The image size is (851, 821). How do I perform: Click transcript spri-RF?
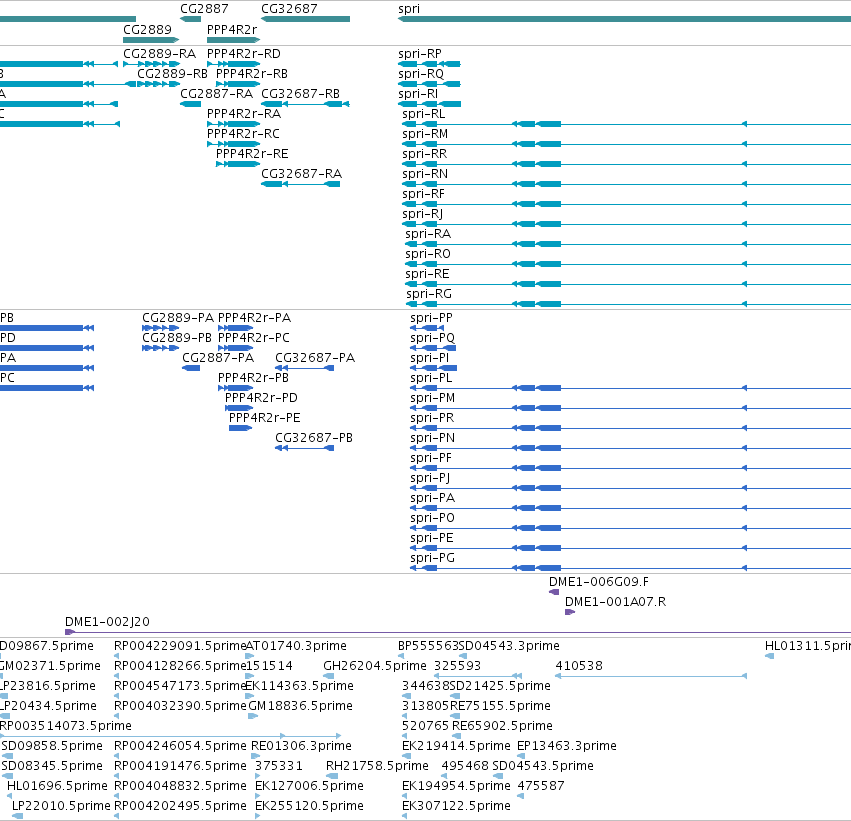(423, 194)
